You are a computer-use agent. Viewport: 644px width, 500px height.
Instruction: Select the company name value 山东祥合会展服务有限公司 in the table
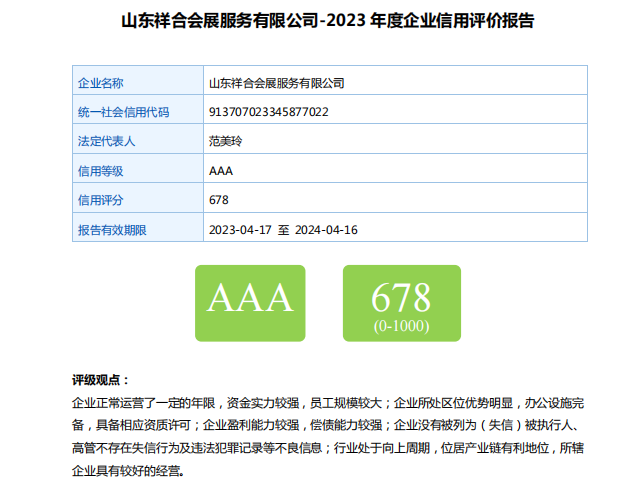276,83
